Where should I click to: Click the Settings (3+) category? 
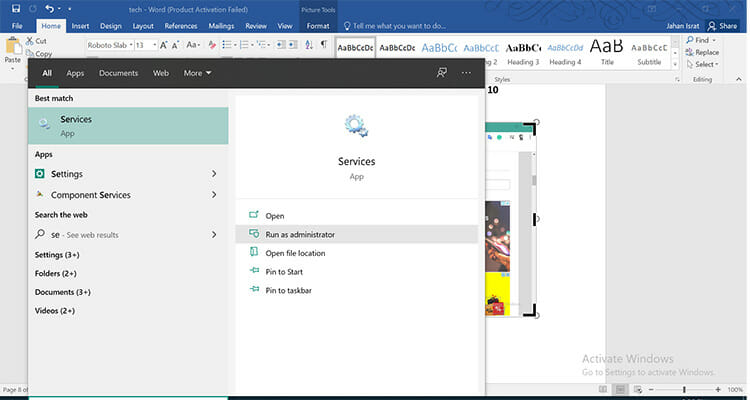coord(57,255)
